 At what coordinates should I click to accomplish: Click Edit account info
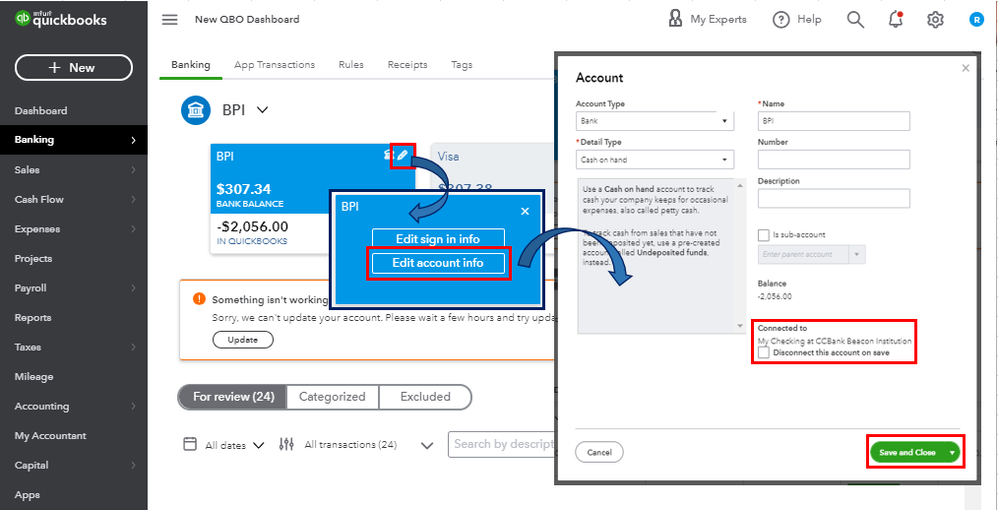click(x=438, y=262)
